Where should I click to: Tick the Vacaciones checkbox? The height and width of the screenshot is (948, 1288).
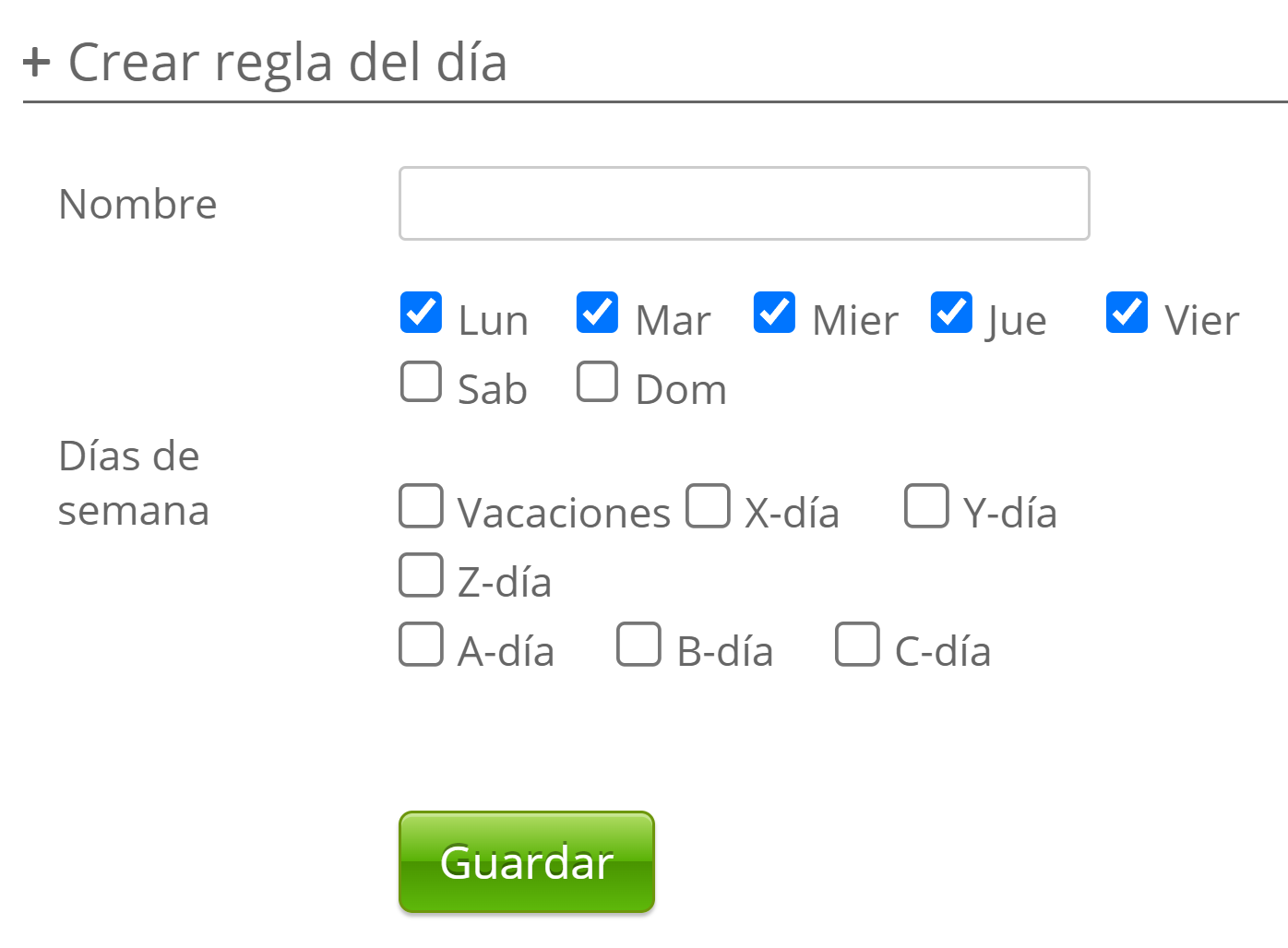421,506
